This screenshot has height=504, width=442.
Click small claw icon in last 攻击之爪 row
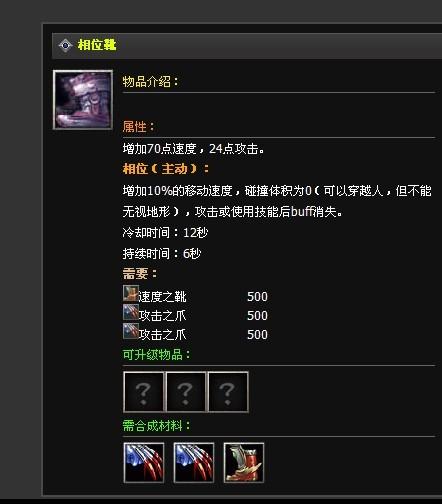point(131,331)
